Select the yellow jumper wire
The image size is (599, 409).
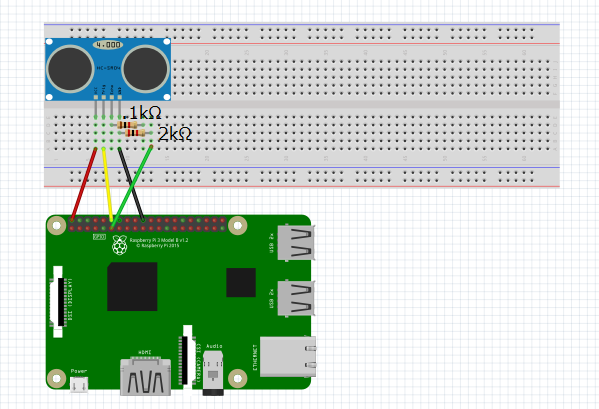click(108, 184)
